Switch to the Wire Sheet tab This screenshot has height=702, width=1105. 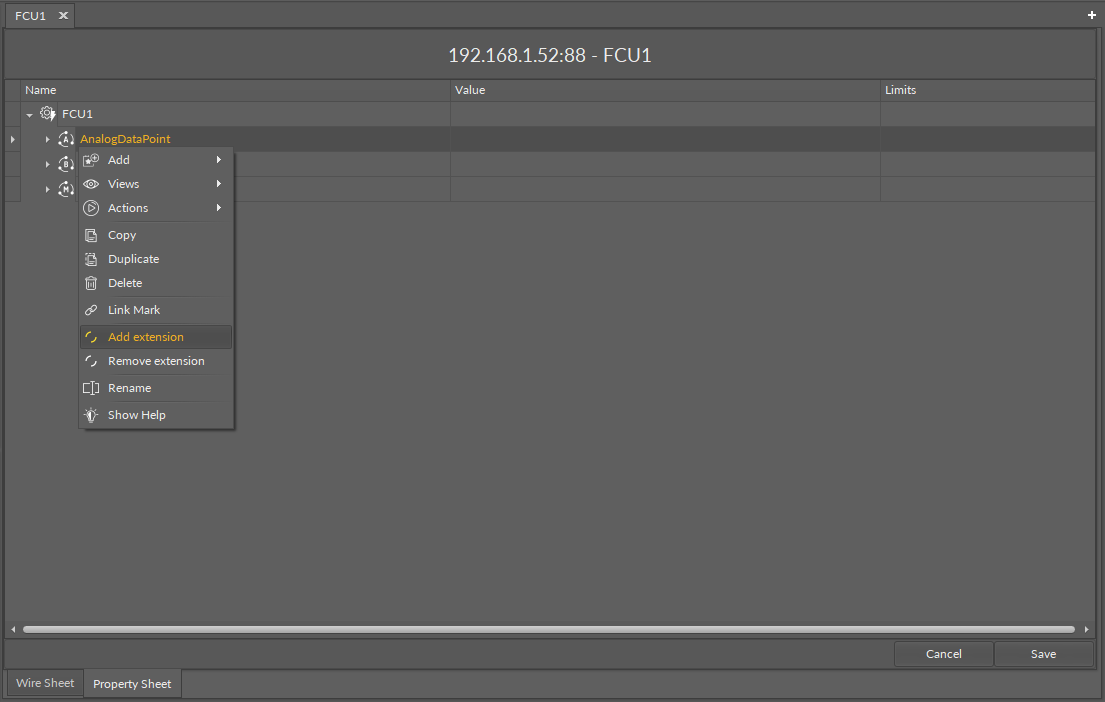44,683
